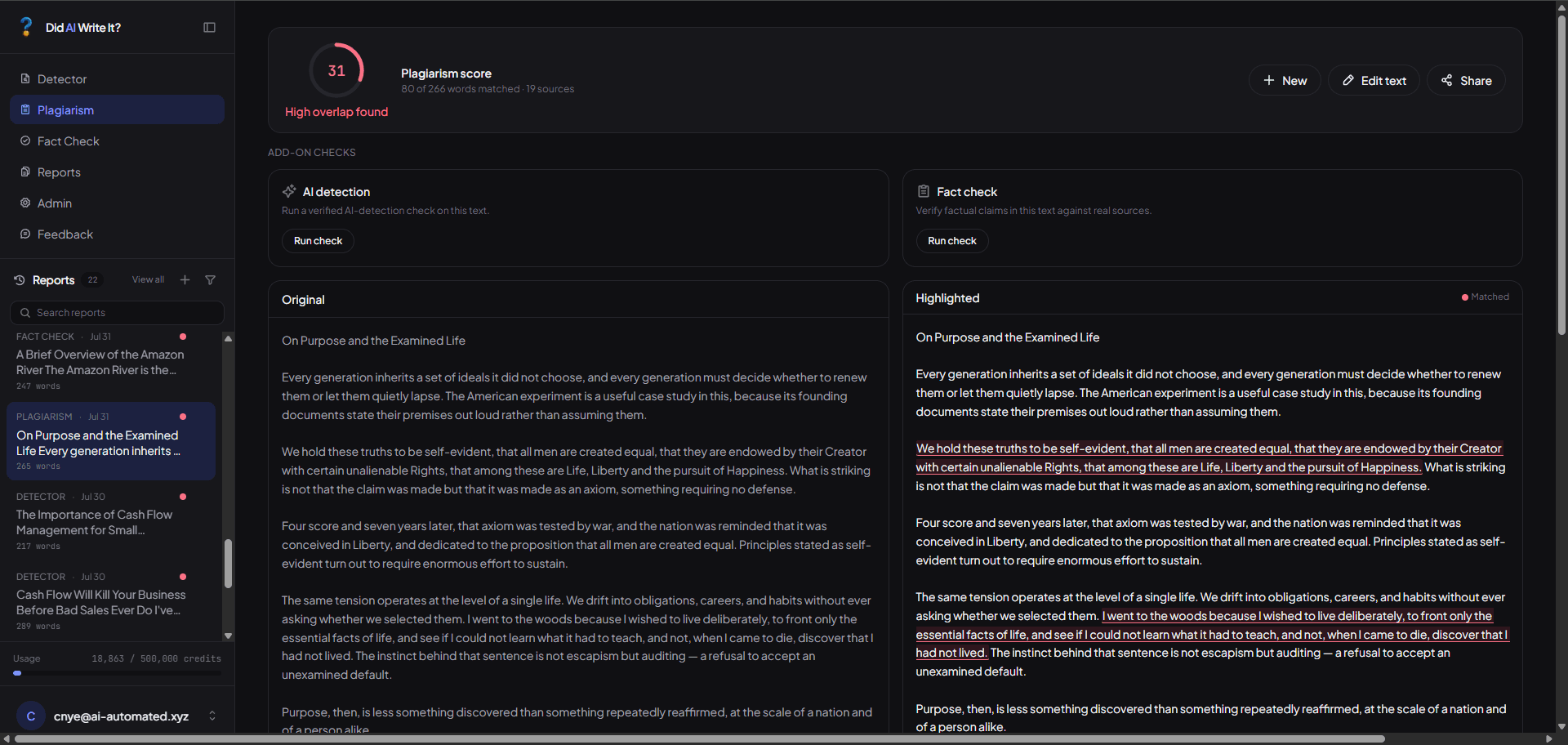The image size is (1568, 745).
Task: Open The Importance of Cash Flow Management report
Action: (111, 521)
